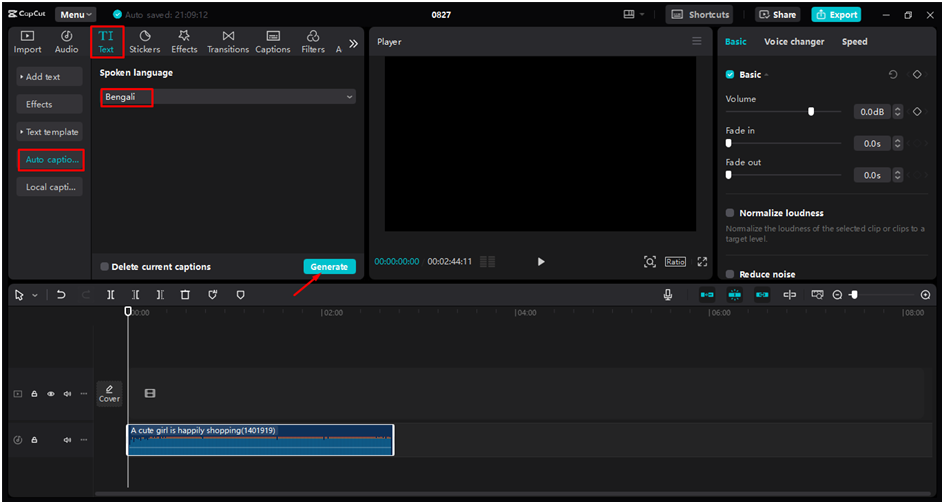Open the Import media tab

coord(28,42)
